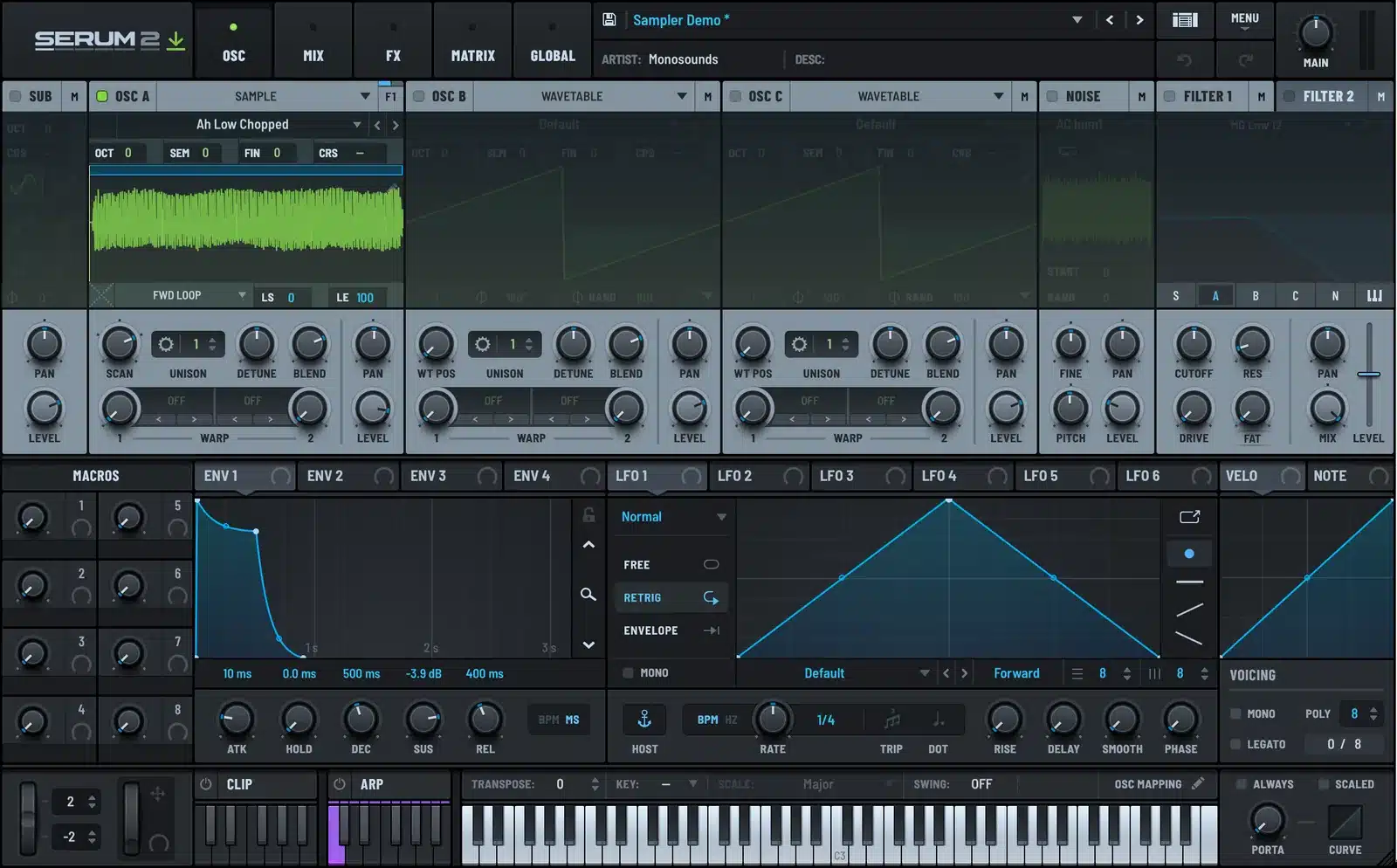
Task: Click the Serum 2 download arrow icon
Action: pos(175,39)
